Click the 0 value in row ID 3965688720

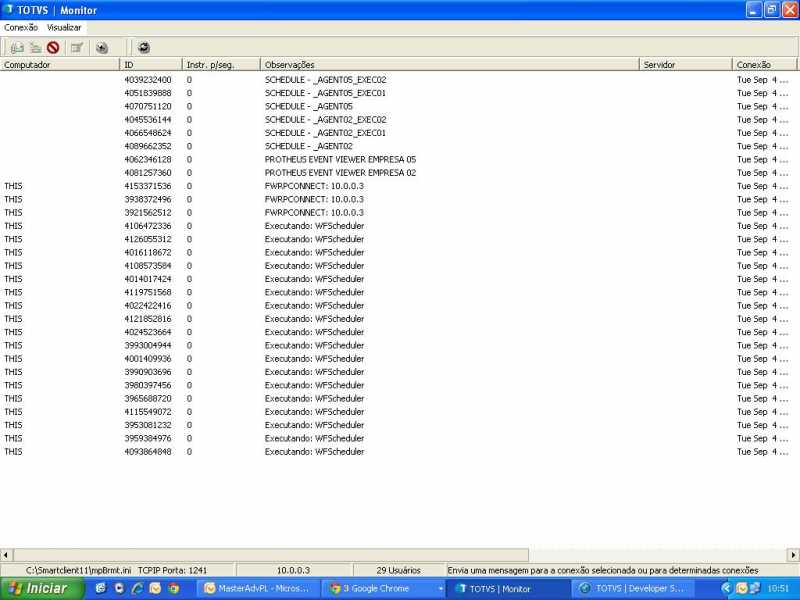tap(189, 398)
